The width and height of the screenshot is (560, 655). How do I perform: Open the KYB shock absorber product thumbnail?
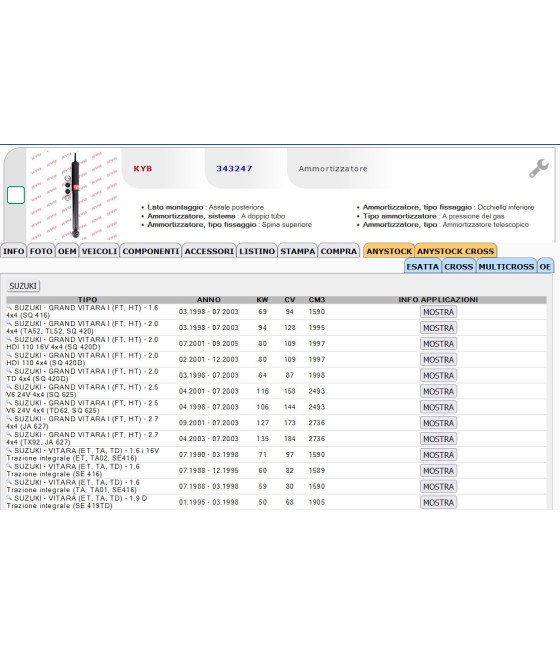(x=74, y=195)
